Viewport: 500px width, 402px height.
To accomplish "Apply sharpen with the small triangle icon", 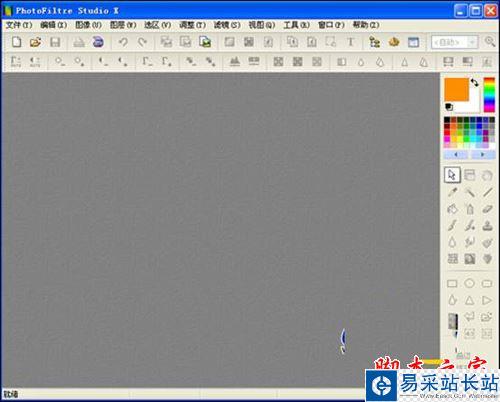I will (x=404, y=62).
